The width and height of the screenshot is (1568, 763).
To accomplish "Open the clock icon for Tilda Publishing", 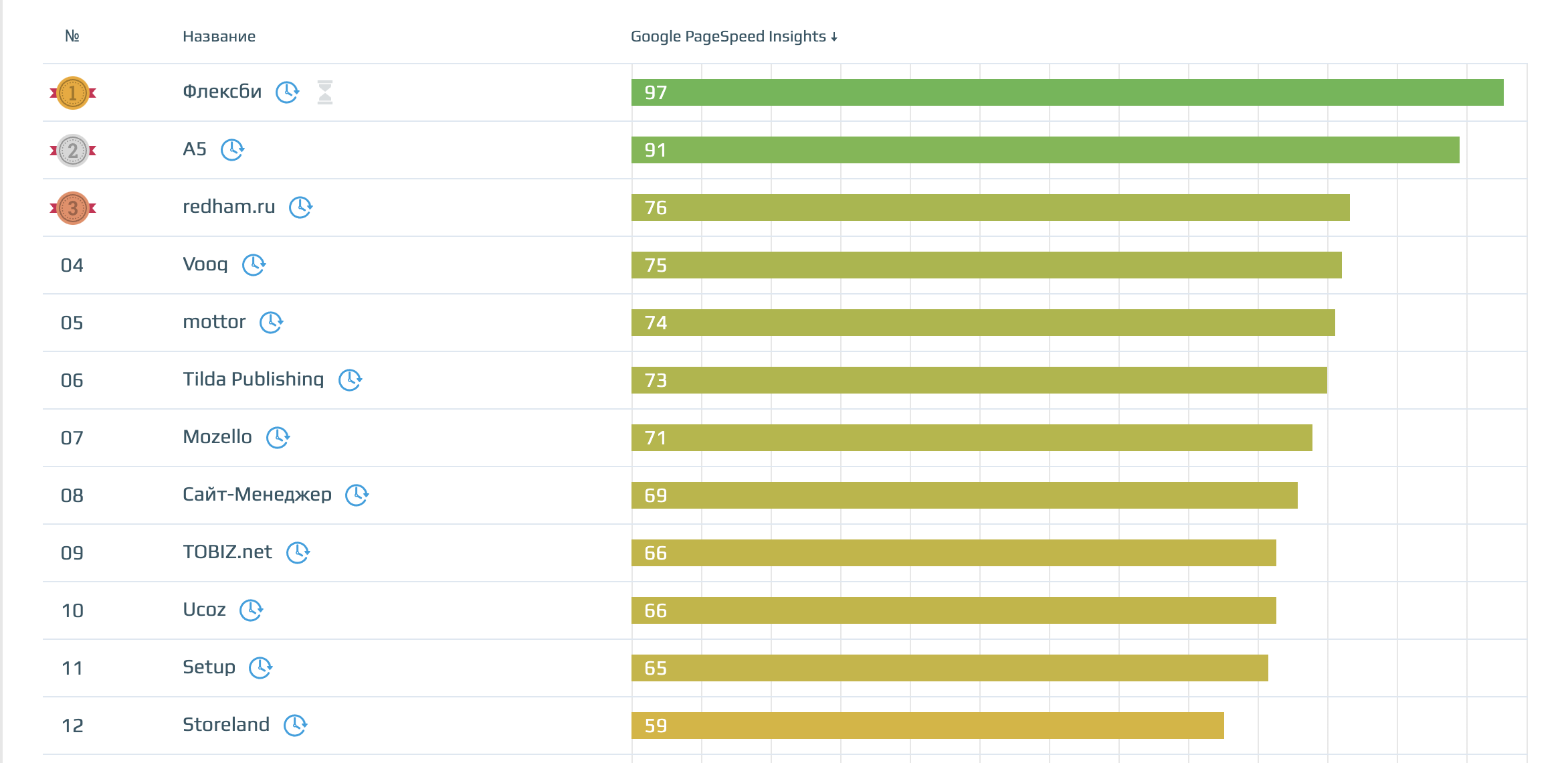I will (350, 380).
